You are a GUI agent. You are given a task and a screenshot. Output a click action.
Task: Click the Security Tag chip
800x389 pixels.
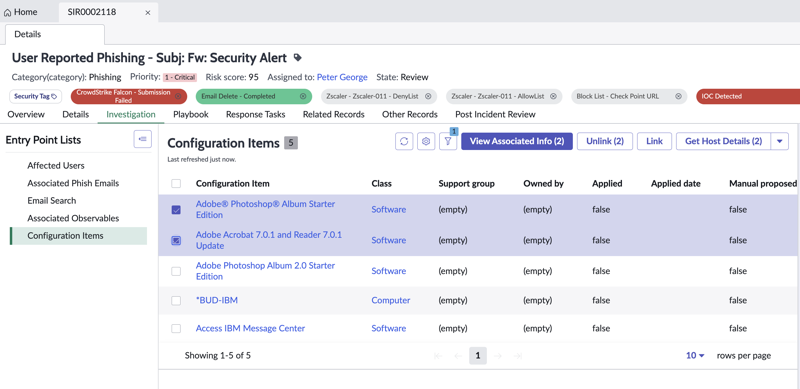(36, 96)
